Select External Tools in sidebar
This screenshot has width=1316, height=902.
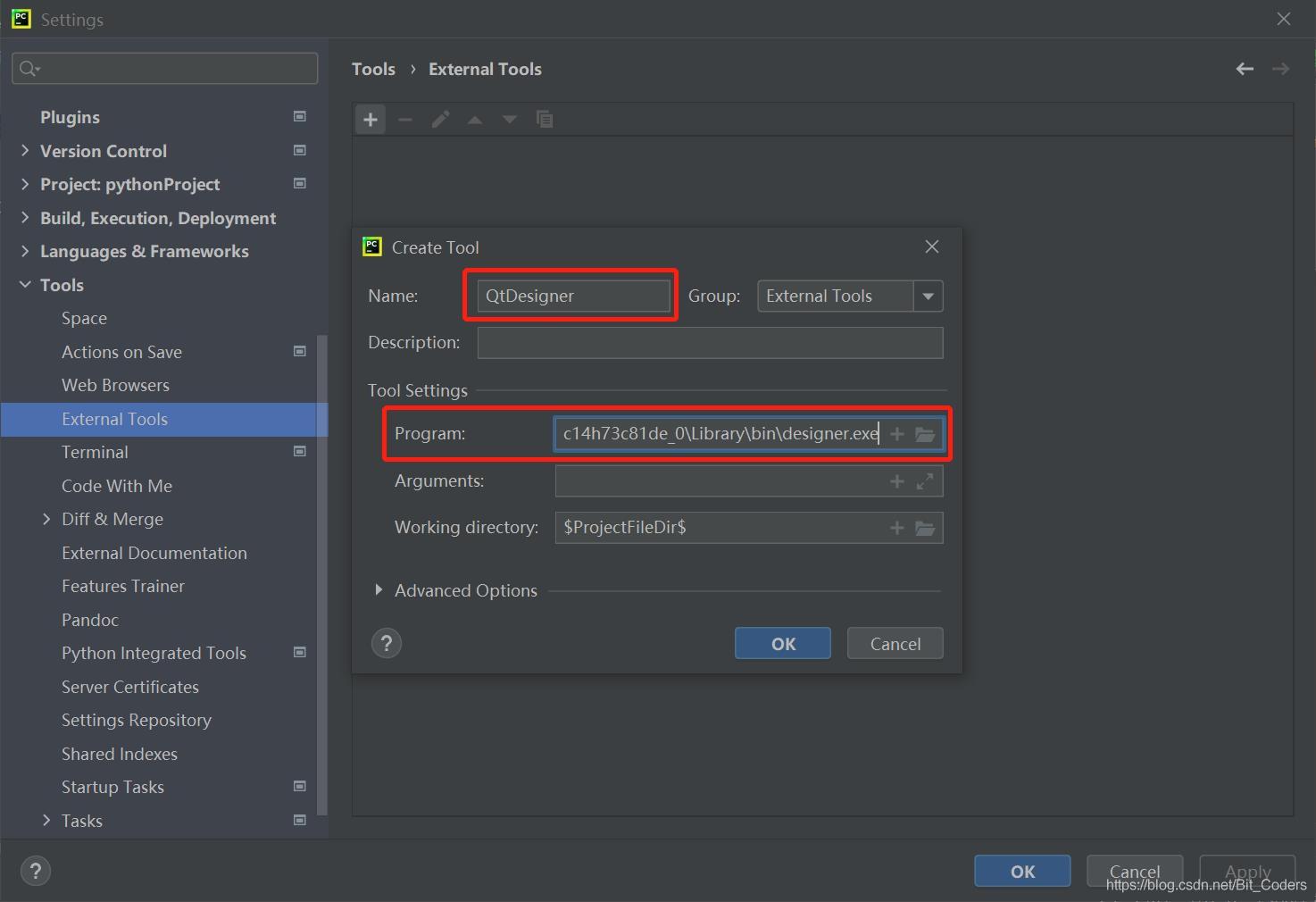tap(164, 419)
